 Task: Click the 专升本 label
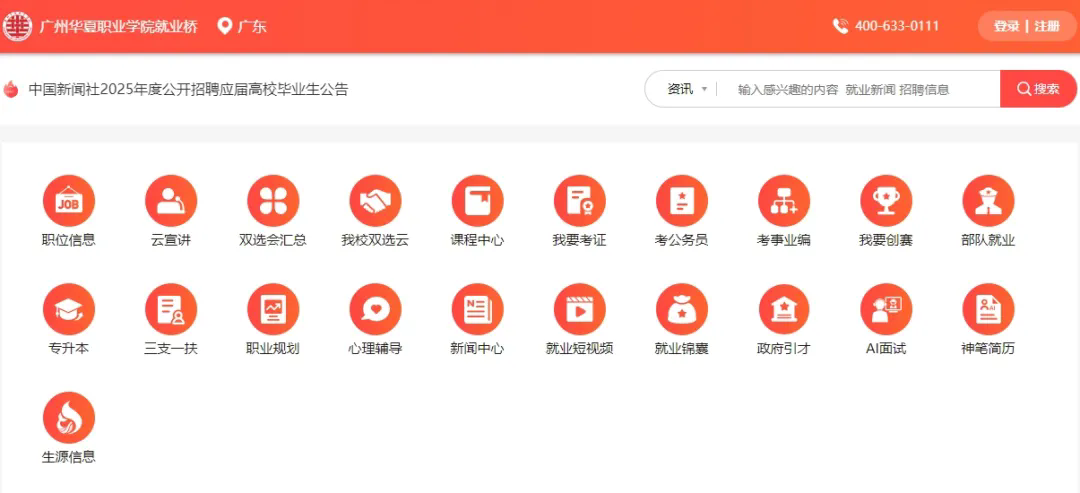[x=69, y=348]
